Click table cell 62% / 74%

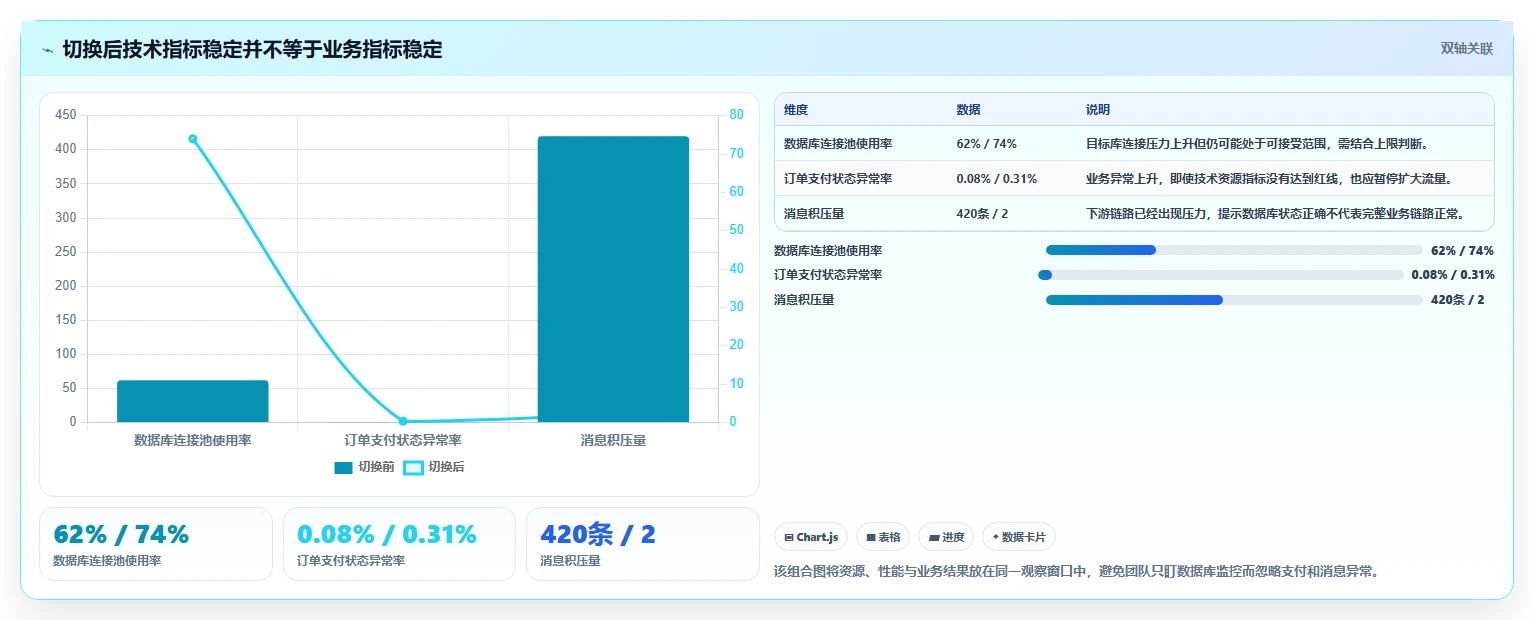click(986, 144)
